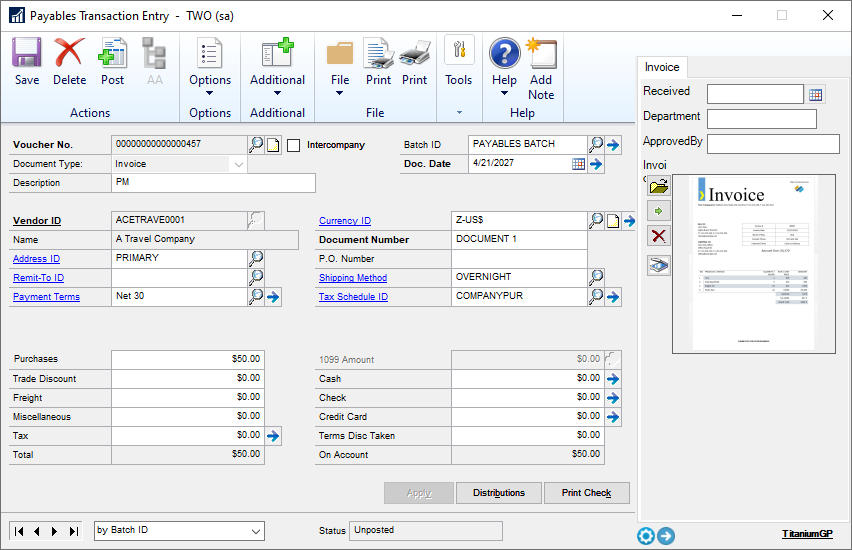Screen dimensions: 852x550
Task: Click the Purchases amount field
Action: tap(188, 359)
